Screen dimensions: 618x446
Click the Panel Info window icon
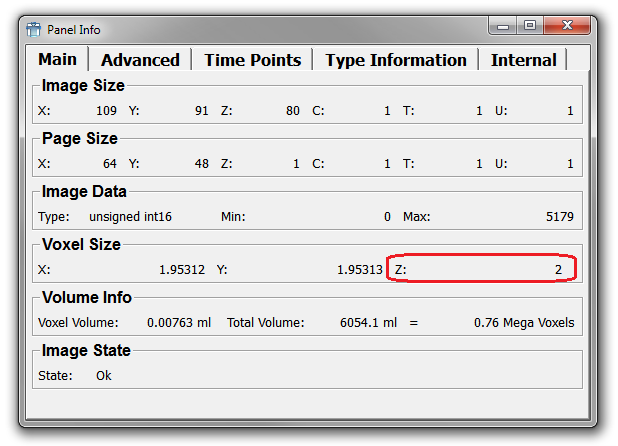click(x=33, y=29)
